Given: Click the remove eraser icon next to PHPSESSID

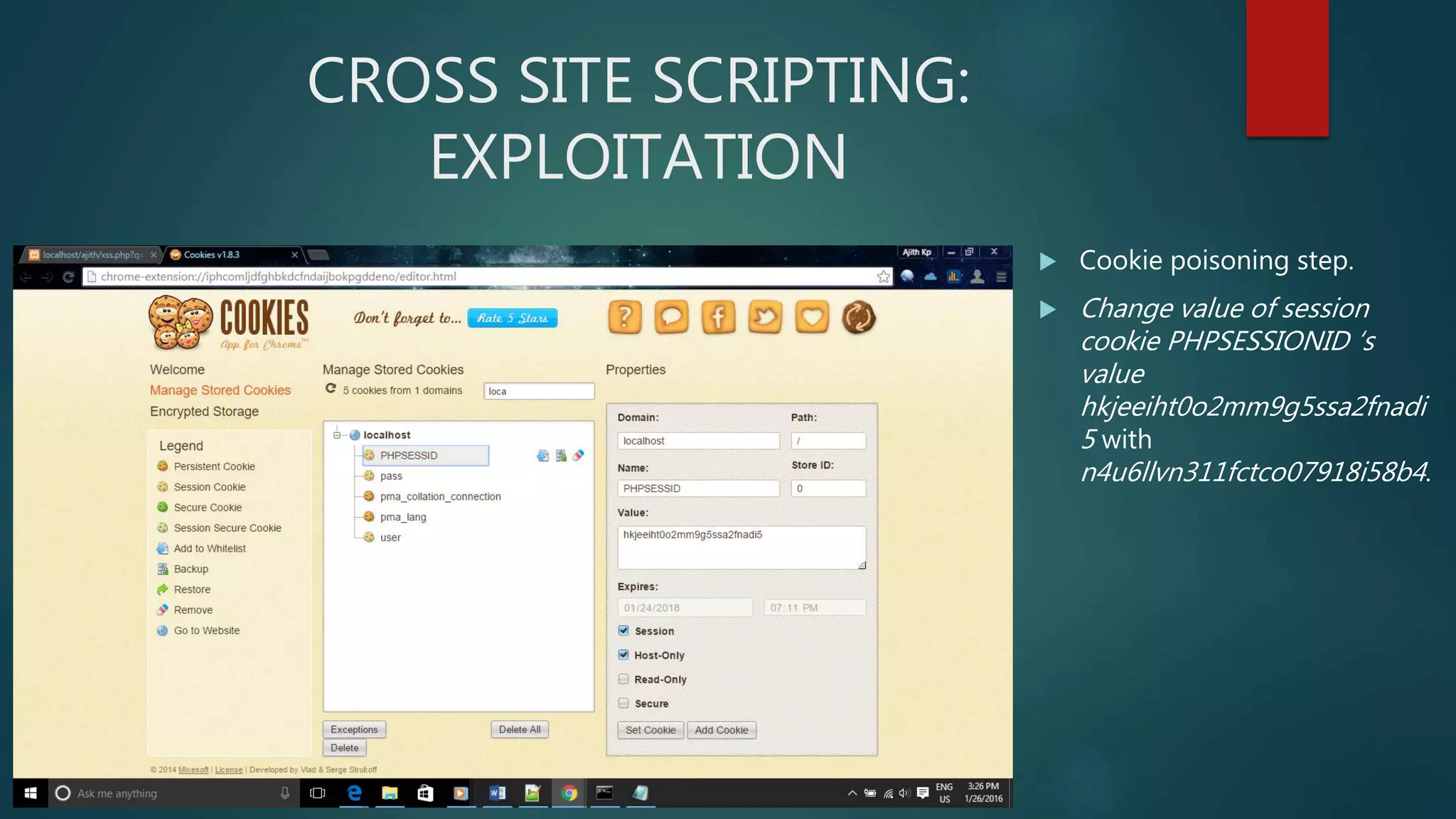Looking at the screenshot, I should (579, 456).
